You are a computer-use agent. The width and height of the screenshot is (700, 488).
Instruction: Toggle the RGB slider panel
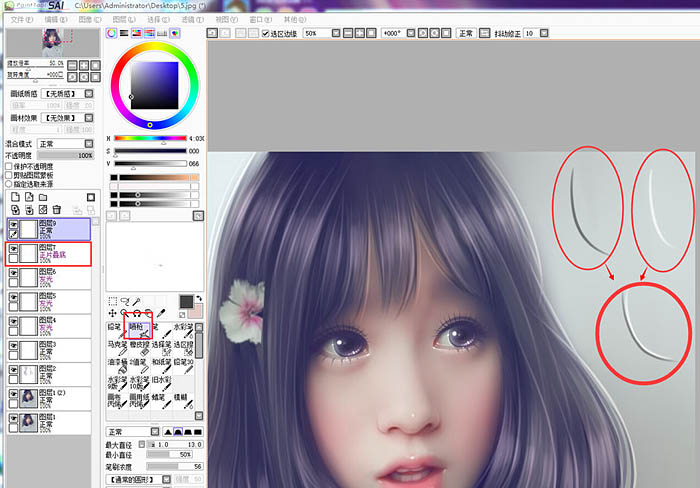click(x=124, y=33)
